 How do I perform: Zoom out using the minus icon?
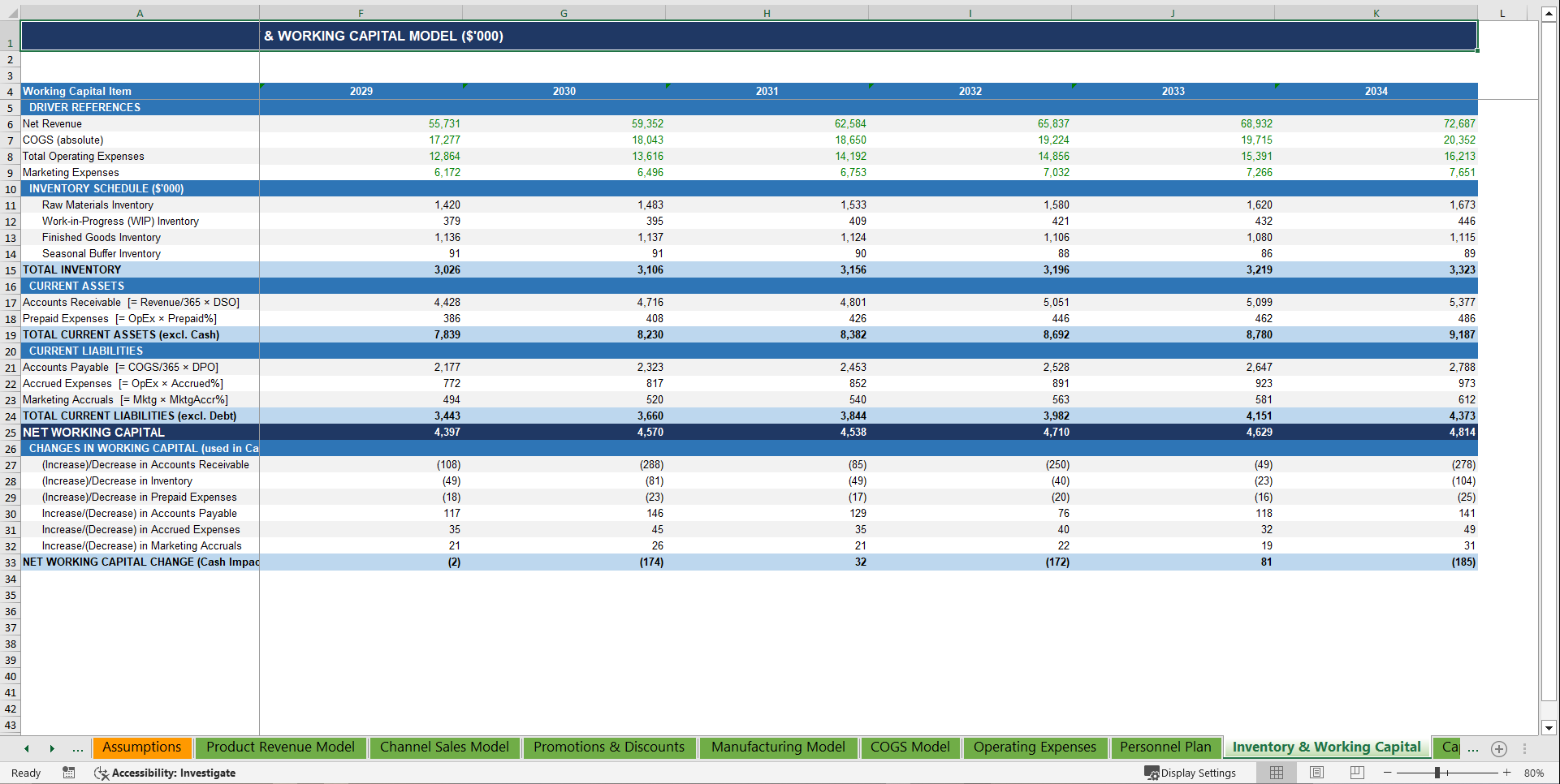(x=1386, y=773)
